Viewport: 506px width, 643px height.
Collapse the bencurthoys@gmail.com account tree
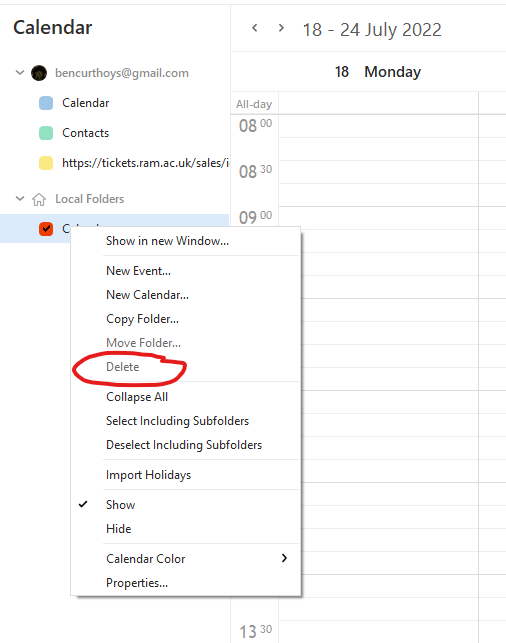(20, 73)
